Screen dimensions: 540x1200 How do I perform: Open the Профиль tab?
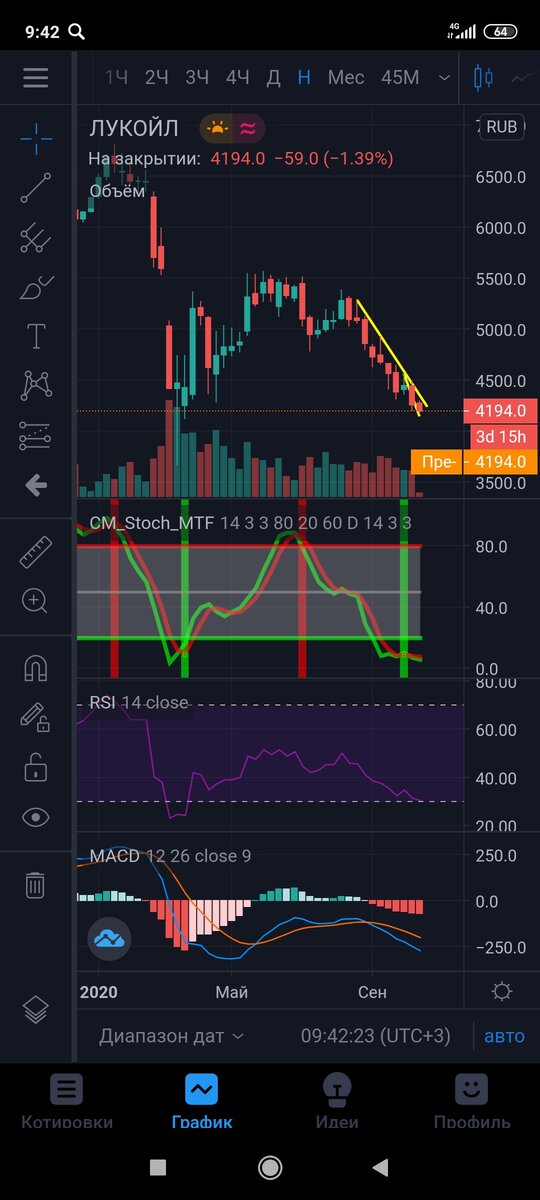coord(472,1101)
